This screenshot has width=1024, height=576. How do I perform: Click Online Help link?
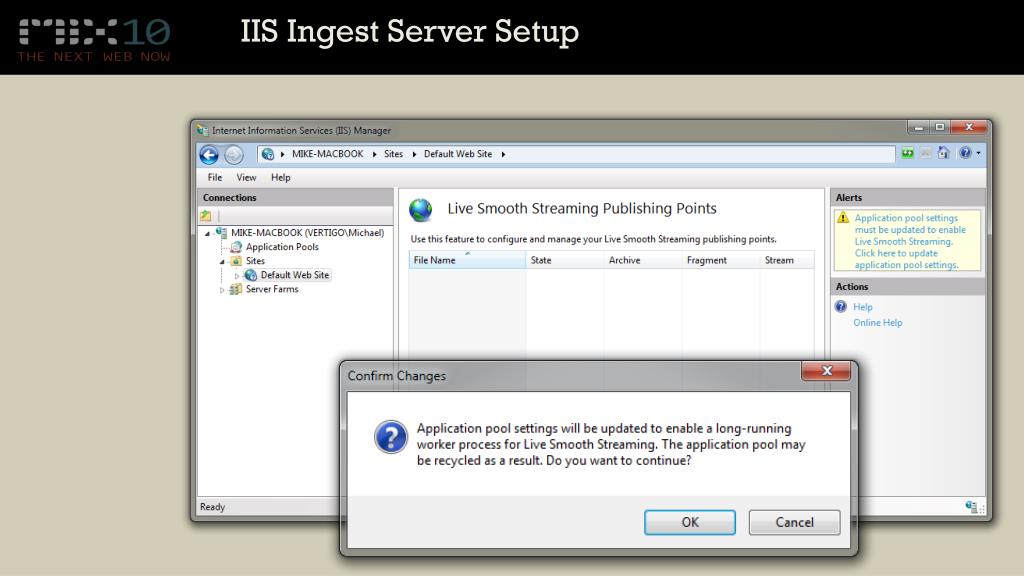pos(878,323)
